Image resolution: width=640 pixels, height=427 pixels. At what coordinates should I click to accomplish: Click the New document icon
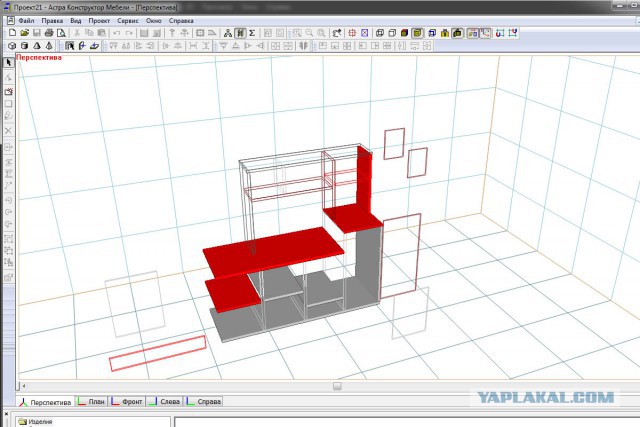point(12,33)
